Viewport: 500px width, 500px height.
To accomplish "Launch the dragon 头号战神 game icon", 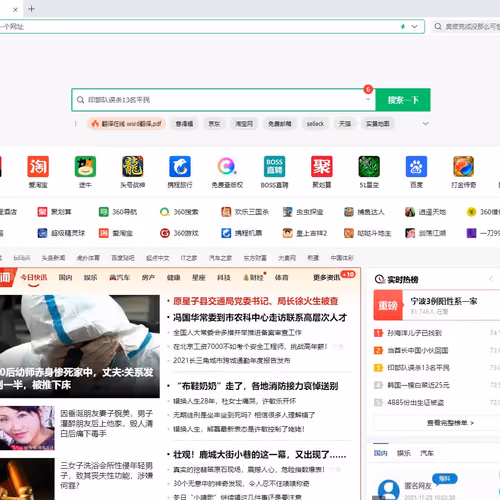I will (133, 166).
